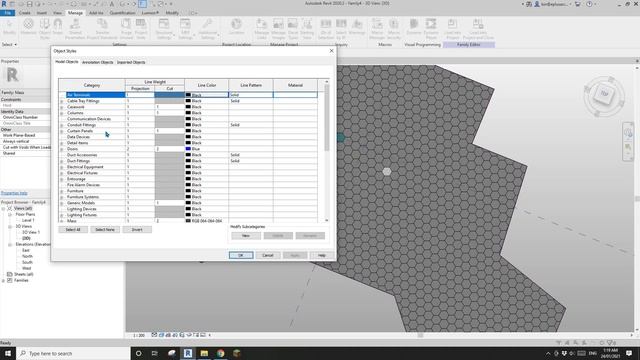Click the Save icon in quick access toolbar

click(x=29, y=4)
